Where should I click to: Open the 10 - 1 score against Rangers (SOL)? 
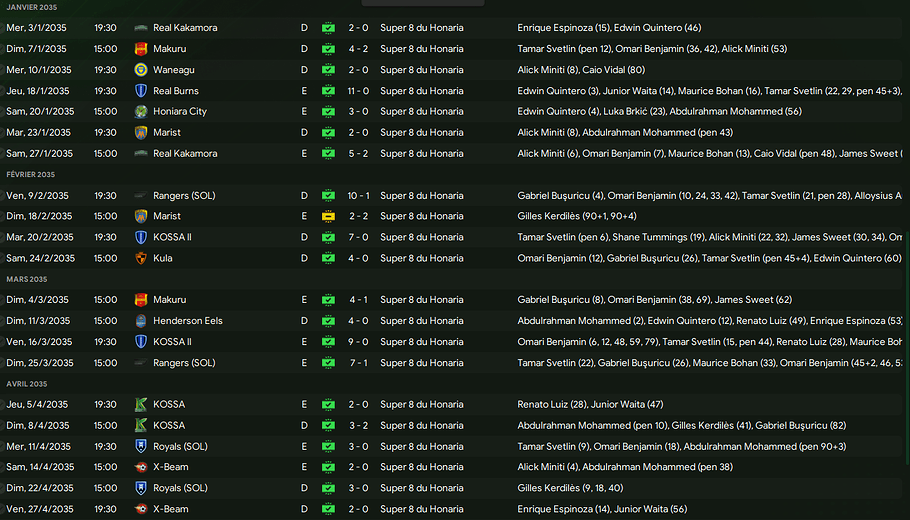coord(358,196)
